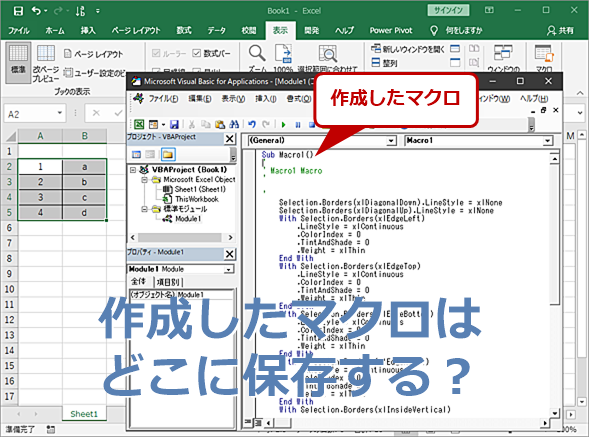The width and height of the screenshot is (589, 437).
Task: Click the Insert UserForm icon in the VBA toolbar
Action: coord(153,124)
